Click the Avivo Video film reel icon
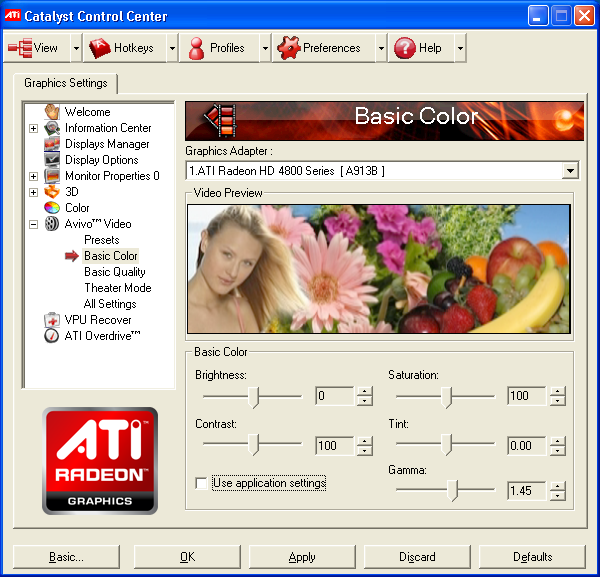600x577 pixels. [52, 224]
